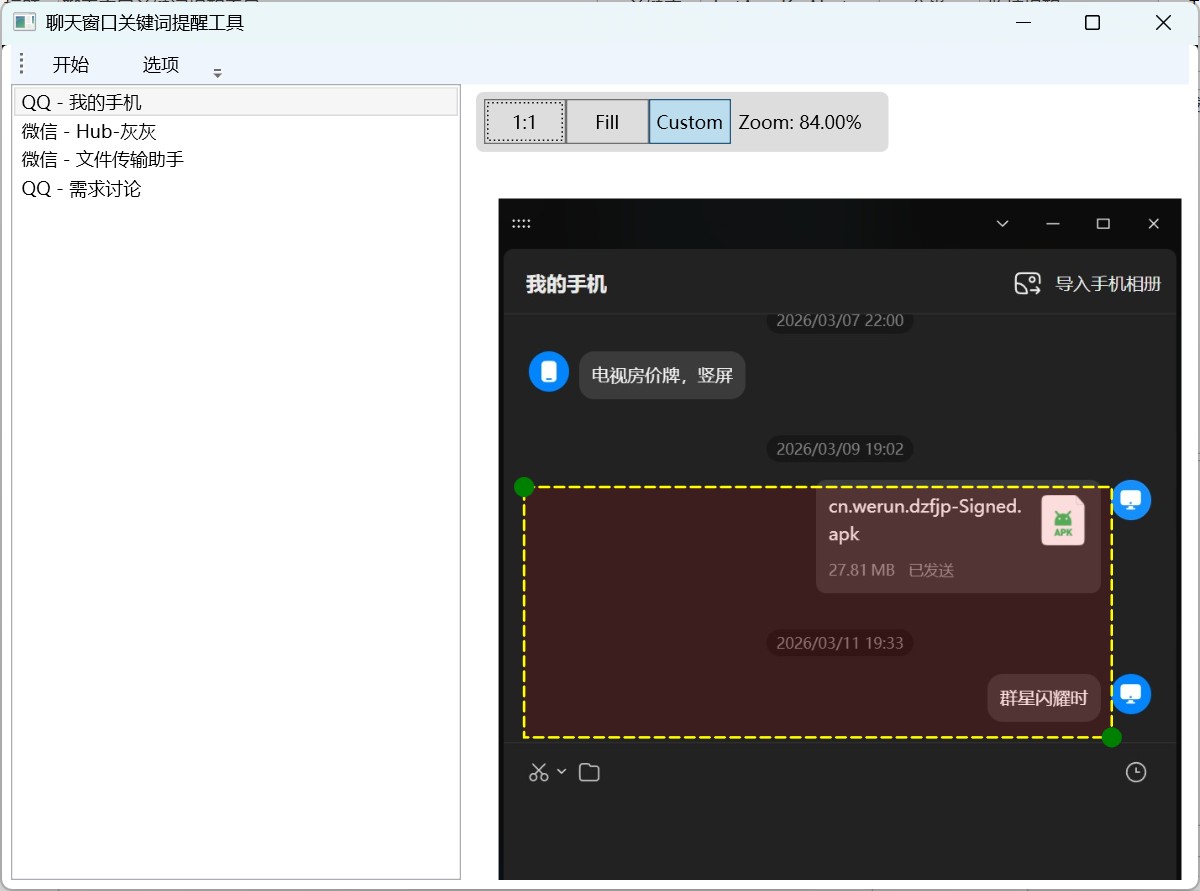
Task: Click the APK file icon
Action: click(1062, 520)
